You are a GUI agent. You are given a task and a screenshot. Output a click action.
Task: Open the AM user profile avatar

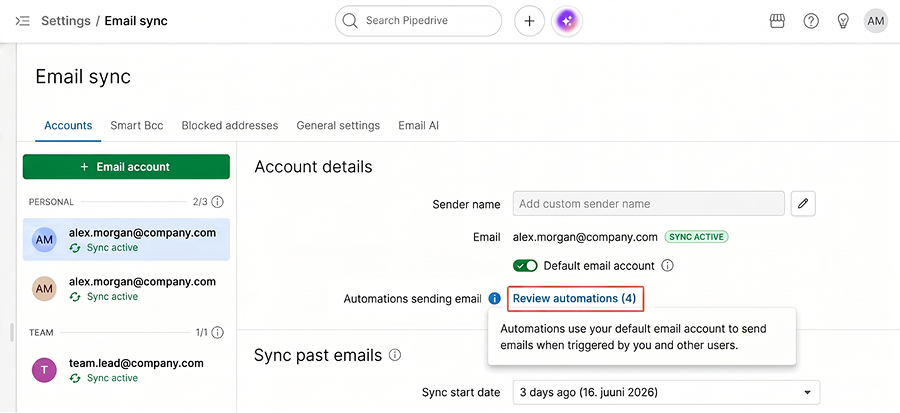[875, 21]
